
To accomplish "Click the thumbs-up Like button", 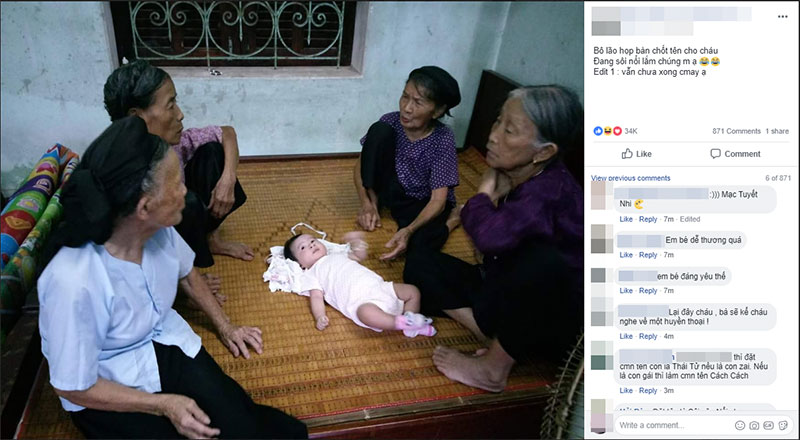I will (636, 154).
